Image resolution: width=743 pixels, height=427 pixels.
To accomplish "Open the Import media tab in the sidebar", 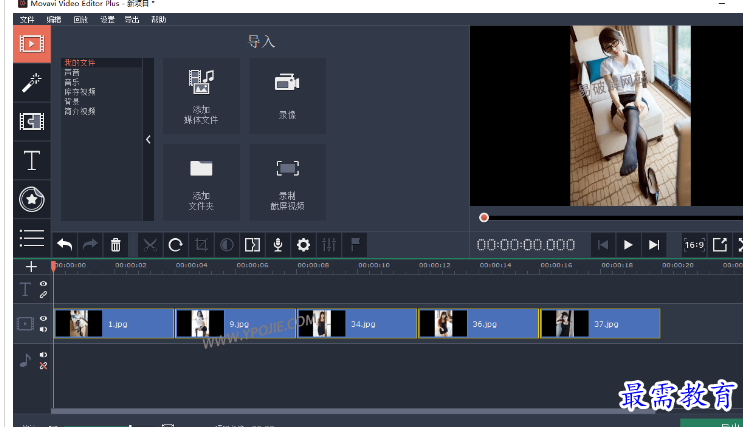I will (x=32, y=44).
